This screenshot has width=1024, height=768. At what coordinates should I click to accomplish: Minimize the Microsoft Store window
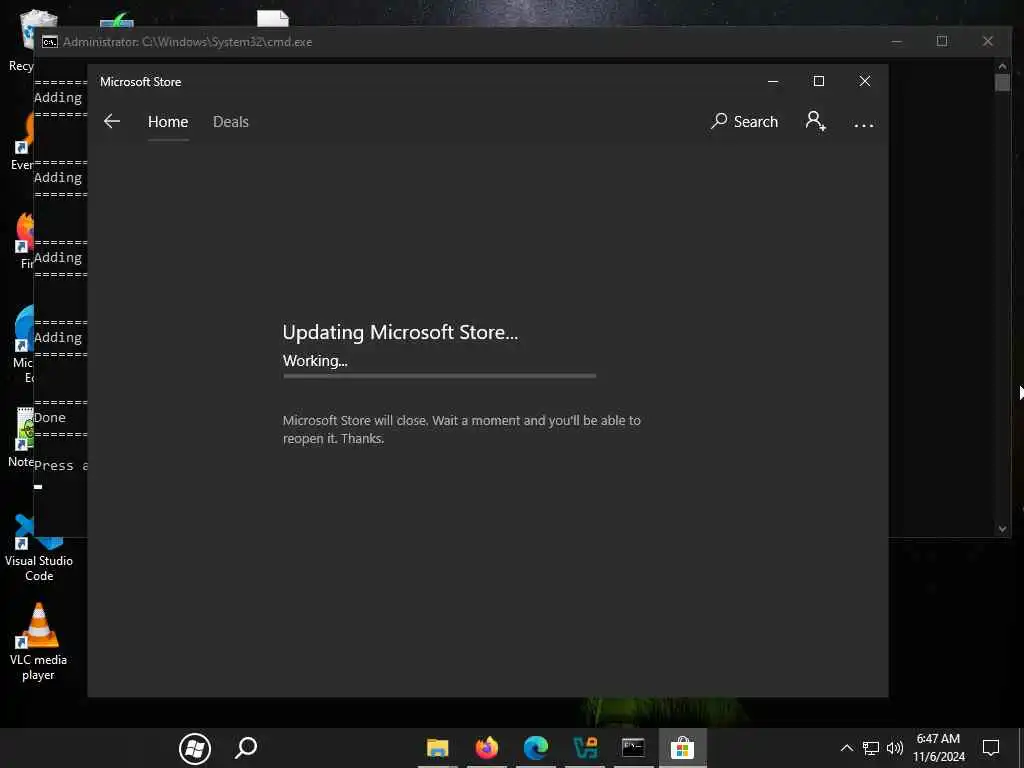tap(773, 82)
